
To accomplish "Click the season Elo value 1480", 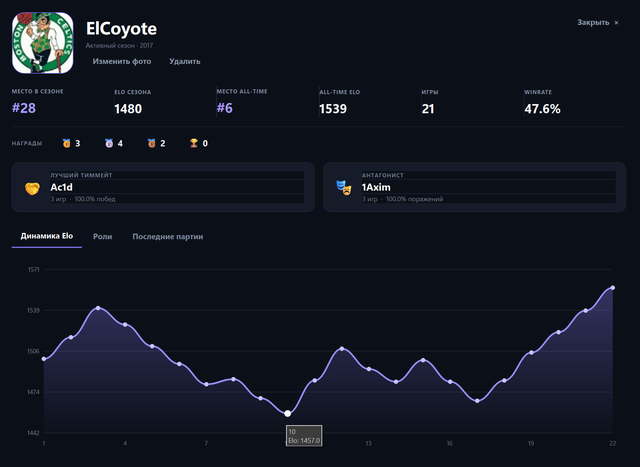I will point(128,109).
